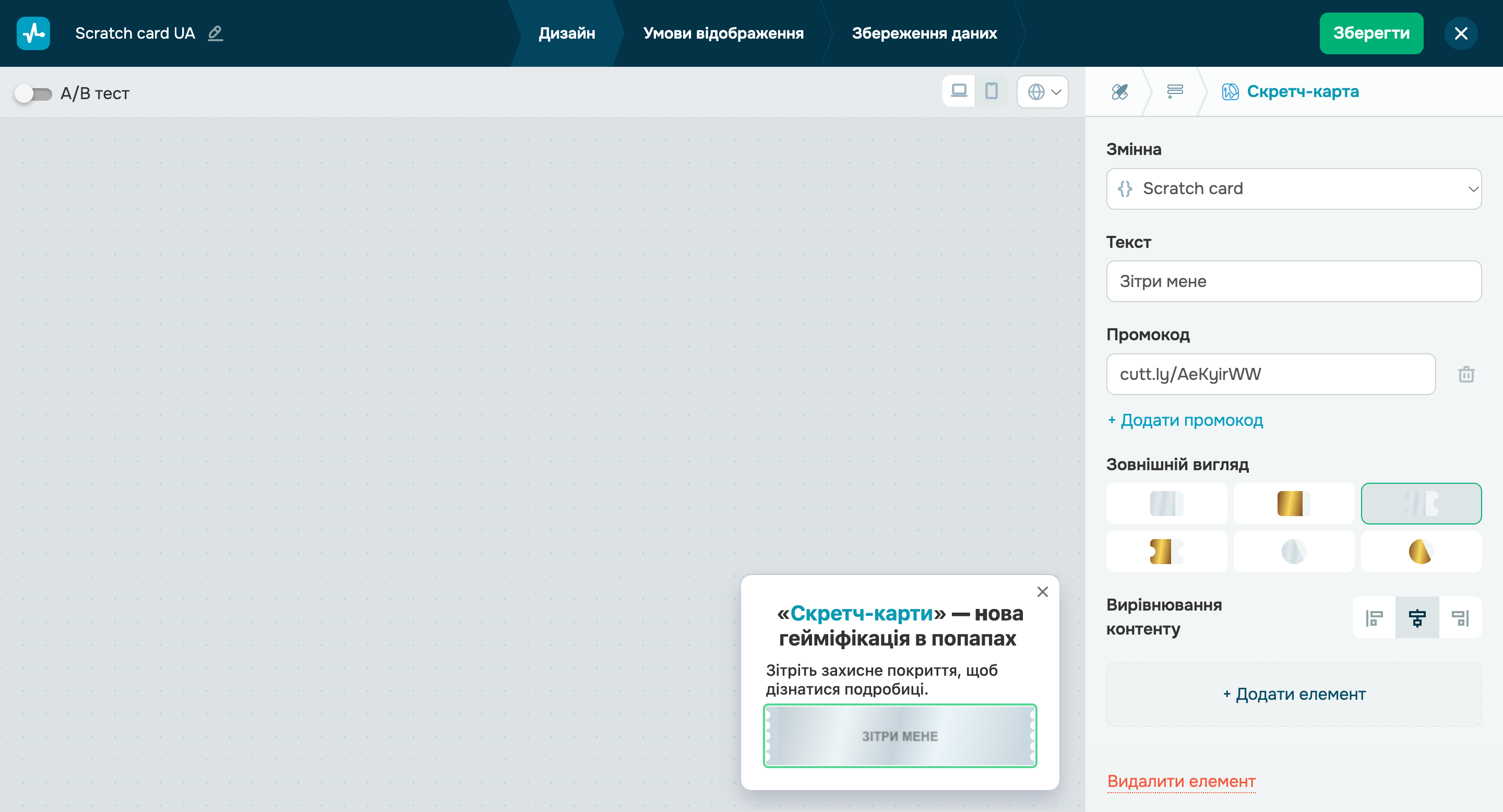Open the Збереження даних tab
Image resolution: width=1503 pixels, height=812 pixels.
(x=924, y=33)
